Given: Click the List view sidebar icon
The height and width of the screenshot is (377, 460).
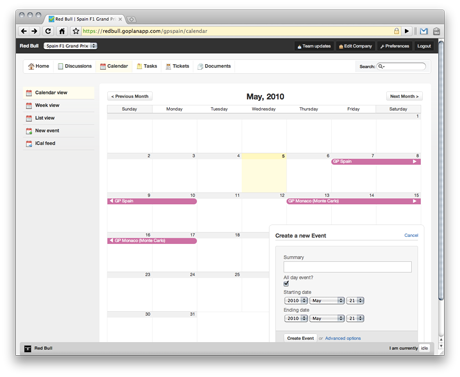Looking at the screenshot, I should pos(29,118).
